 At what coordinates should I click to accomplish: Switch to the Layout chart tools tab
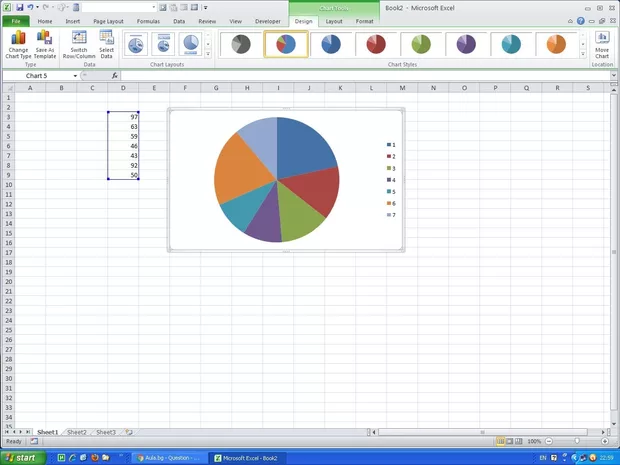[x=334, y=21]
